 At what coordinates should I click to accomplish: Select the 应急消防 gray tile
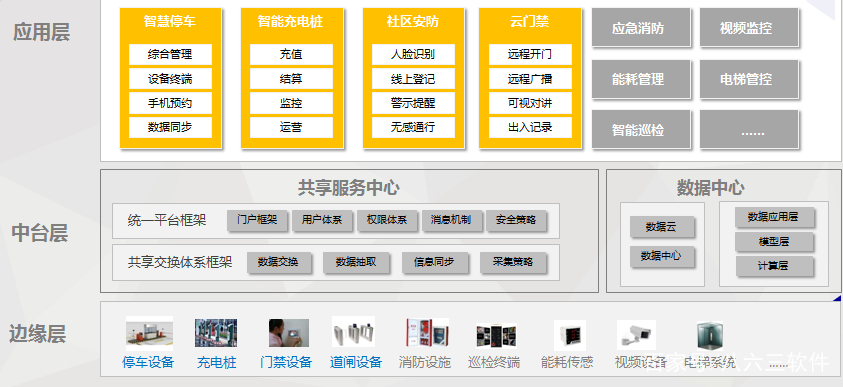point(641,27)
